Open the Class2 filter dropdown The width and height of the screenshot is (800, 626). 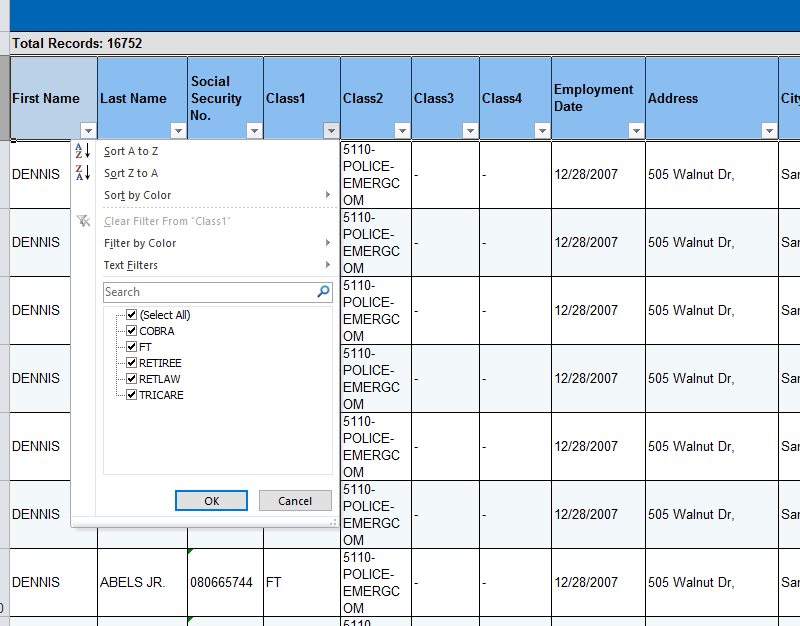(402, 131)
